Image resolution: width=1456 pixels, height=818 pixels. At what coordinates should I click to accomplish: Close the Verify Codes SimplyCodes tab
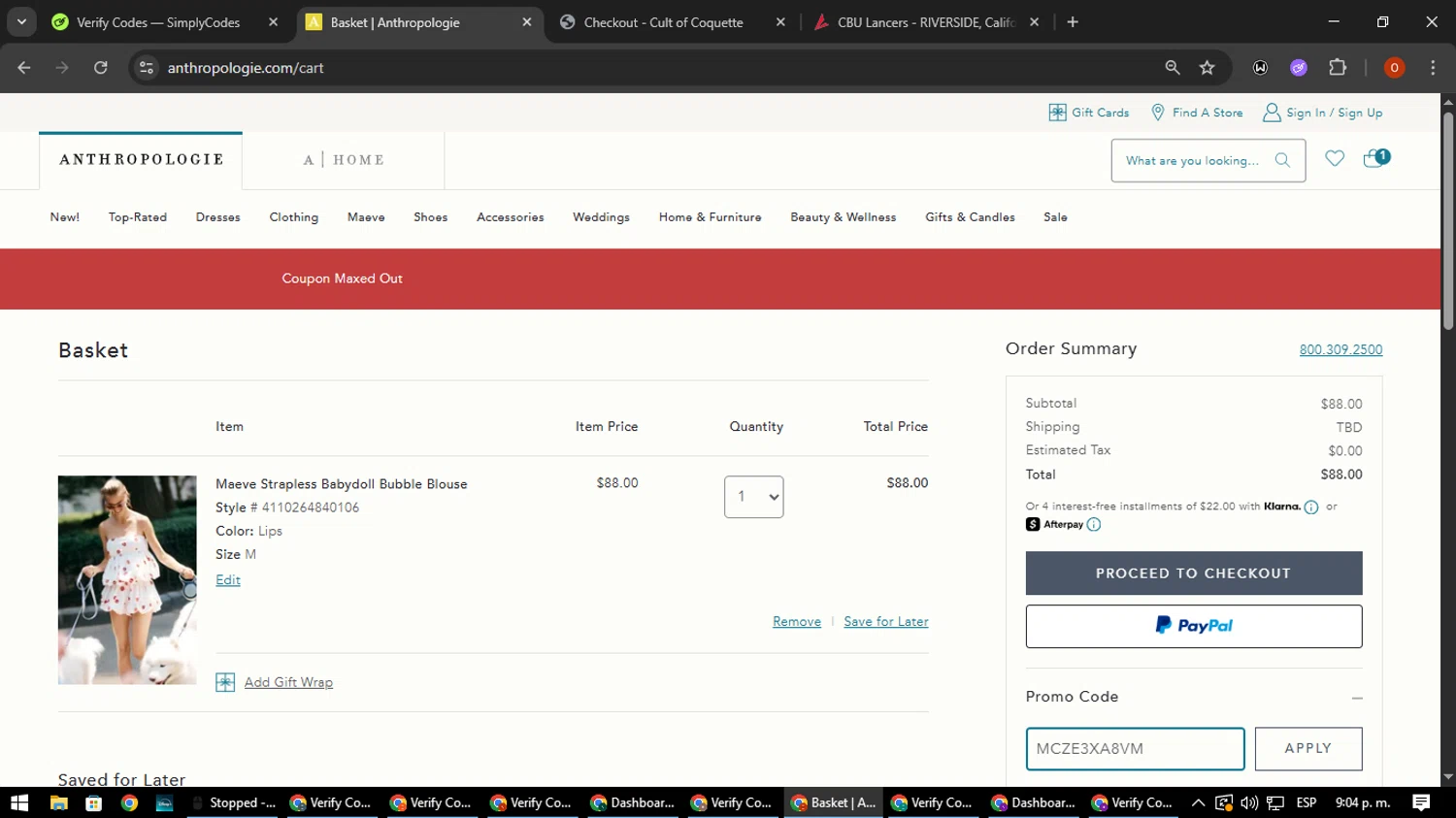coord(274,22)
